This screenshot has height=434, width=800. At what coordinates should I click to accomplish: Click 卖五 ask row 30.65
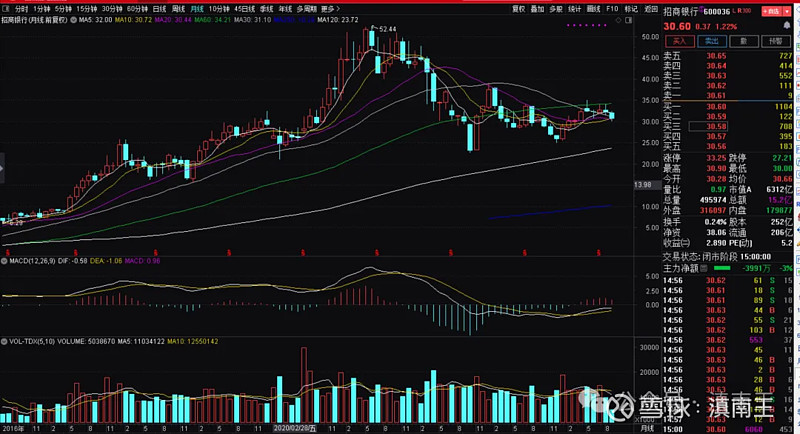click(728, 56)
